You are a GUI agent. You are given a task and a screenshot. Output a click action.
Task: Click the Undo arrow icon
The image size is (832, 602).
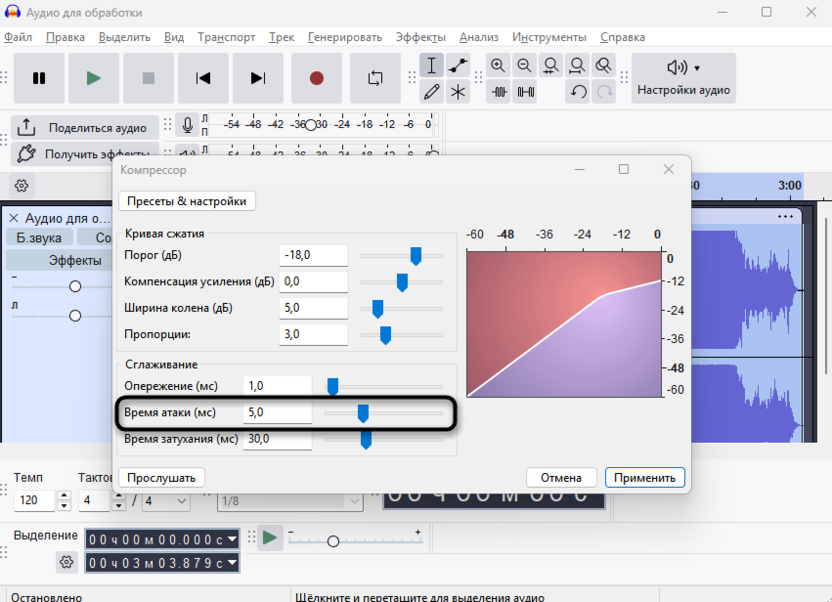click(578, 92)
